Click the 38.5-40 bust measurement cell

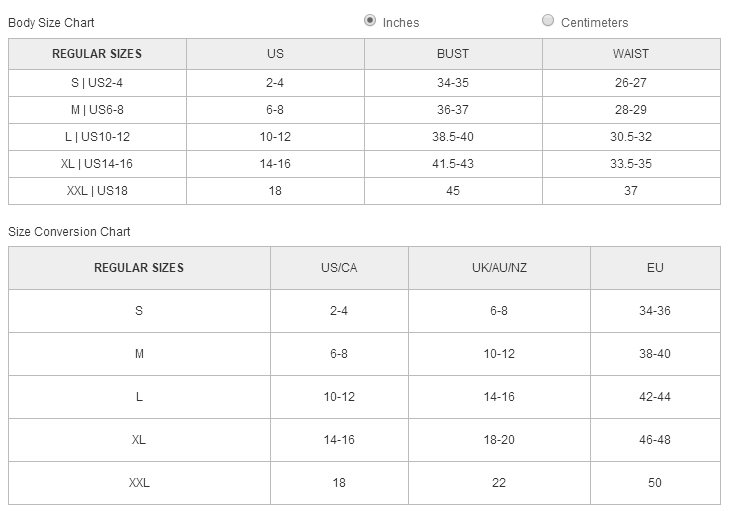pyautogui.click(x=453, y=137)
